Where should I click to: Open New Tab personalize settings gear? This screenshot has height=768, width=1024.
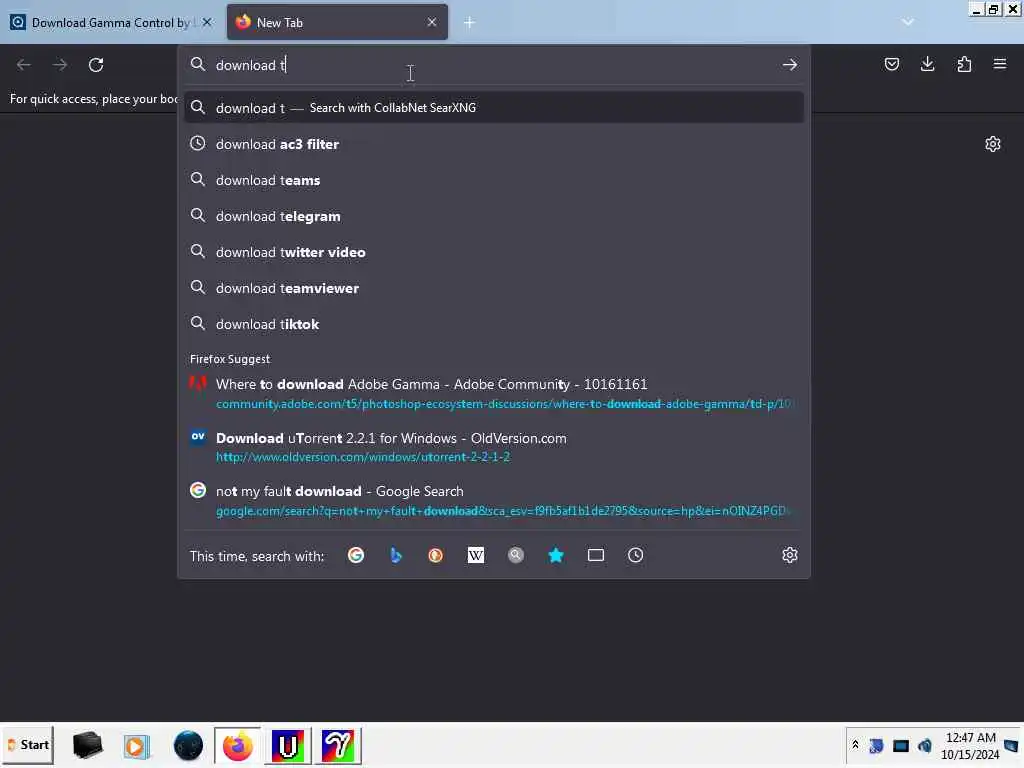pos(993,144)
